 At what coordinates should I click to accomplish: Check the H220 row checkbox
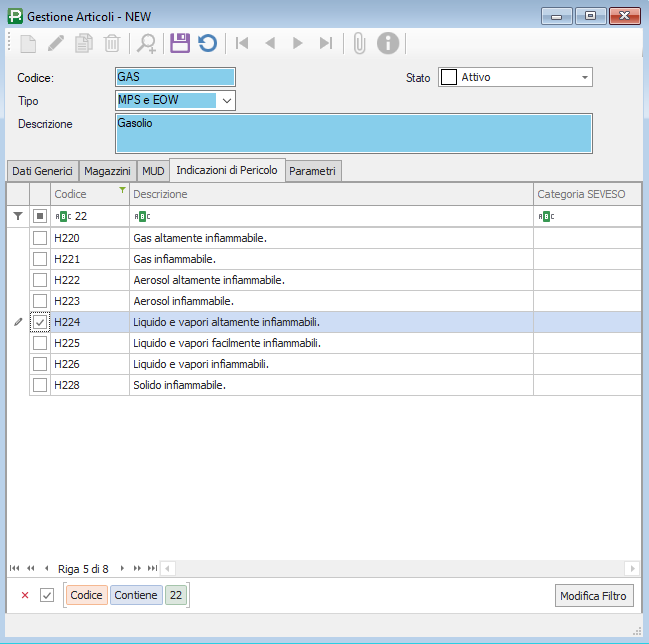[40, 238]
